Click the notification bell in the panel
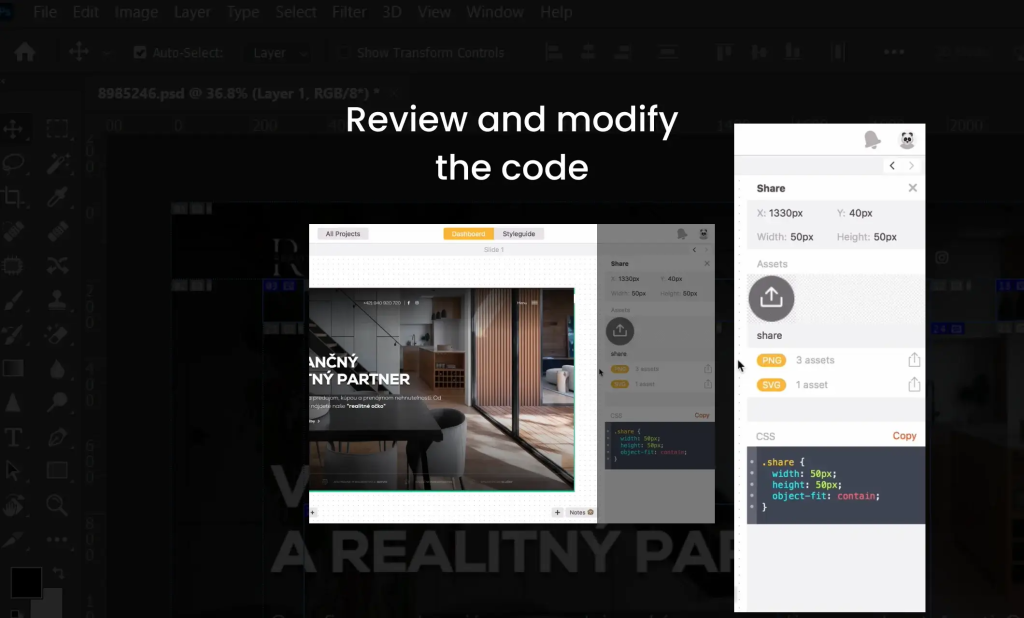Viewport: 1024px width, 618px height. [x=871, y=139]
